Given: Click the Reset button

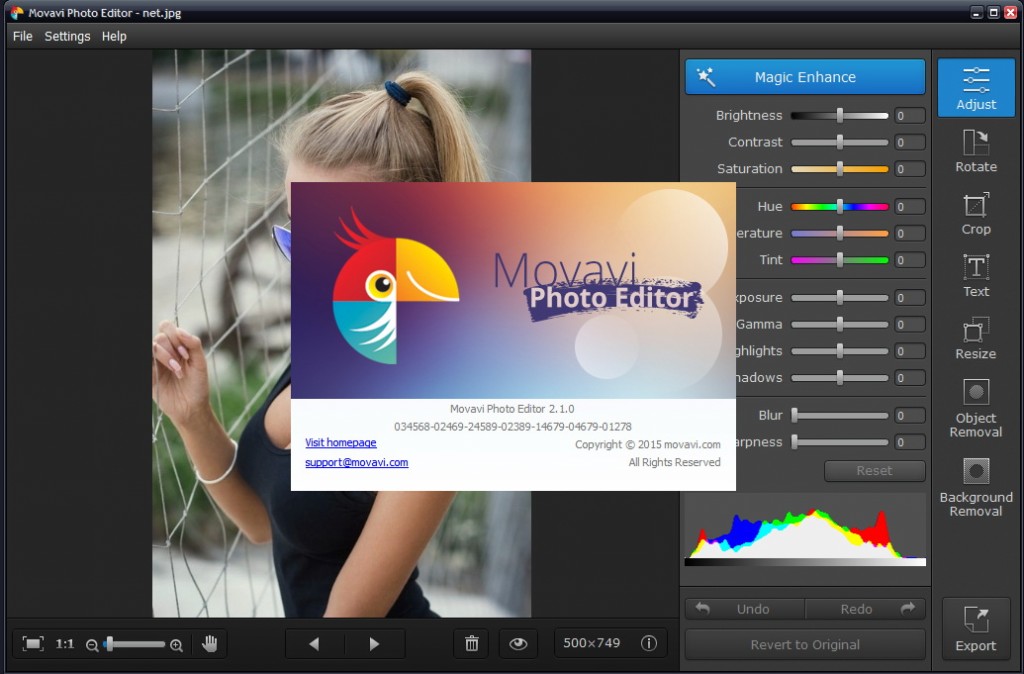Looking at the screenshot, I should (x=874, y=471).
